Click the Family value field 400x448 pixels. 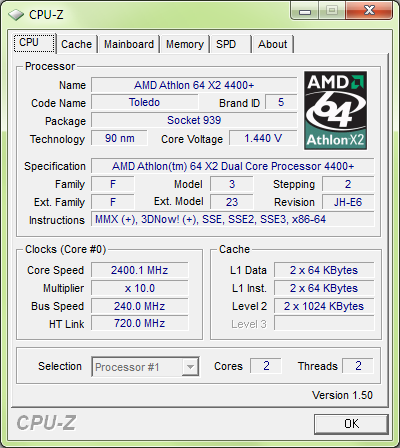click(113, 184)
